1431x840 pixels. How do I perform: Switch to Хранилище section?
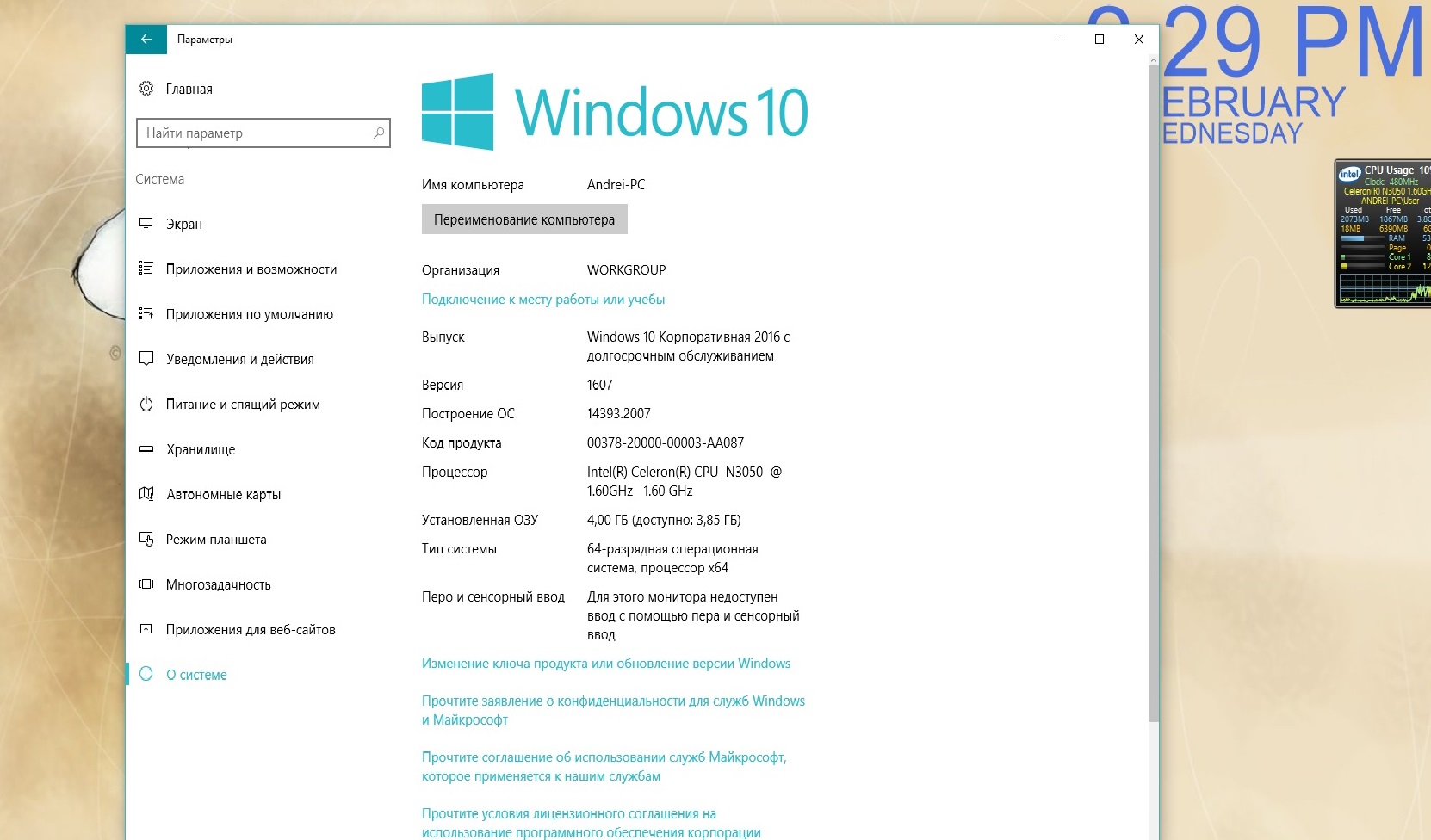[x=201, y=449]
